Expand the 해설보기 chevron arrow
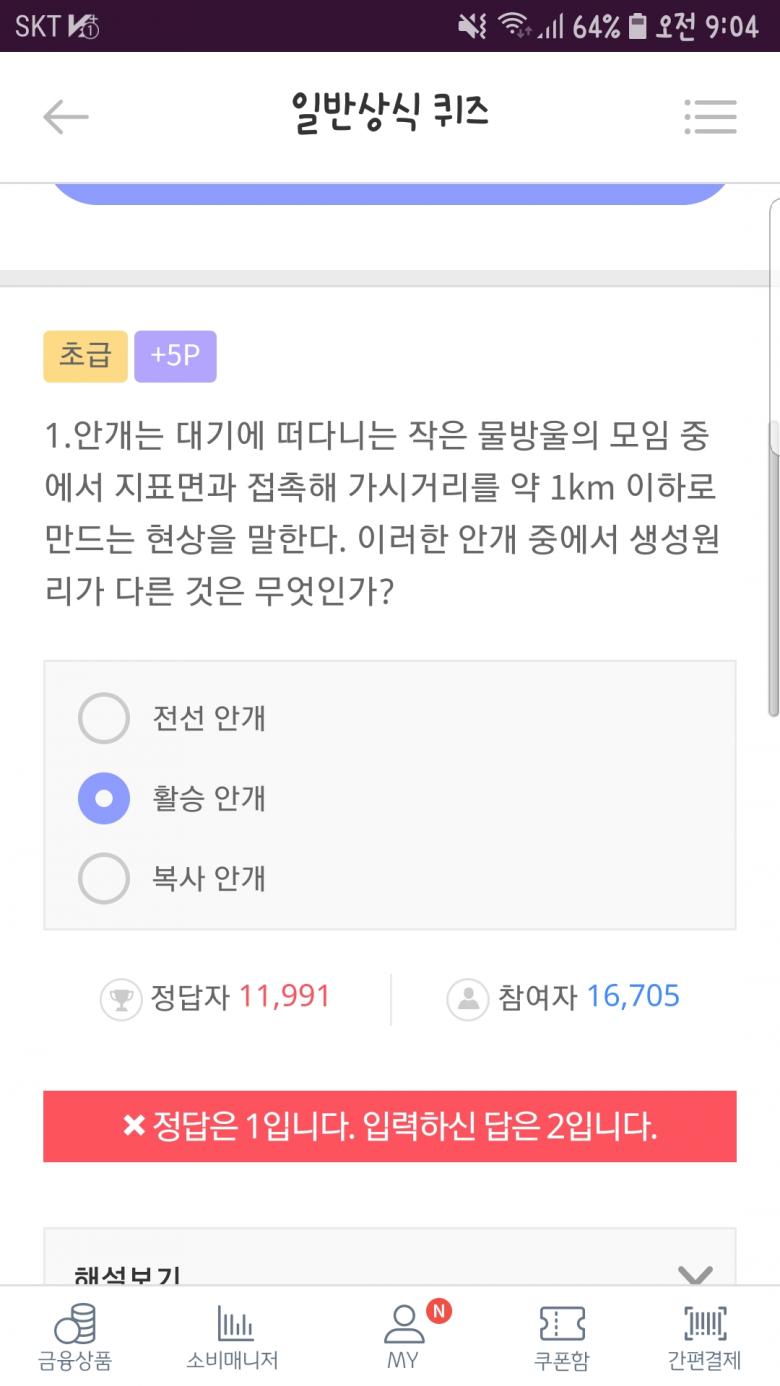This screenshot has height=1386, width=780. click(x=694, y=1274)
